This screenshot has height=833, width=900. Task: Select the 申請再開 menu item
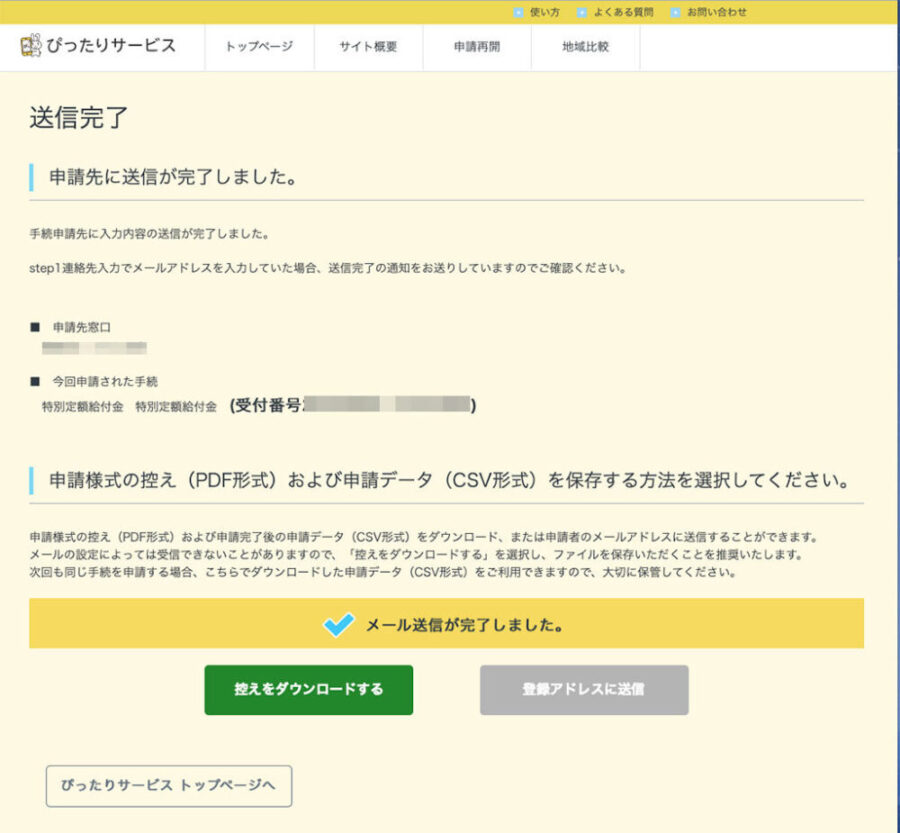(x=477, y=47)
